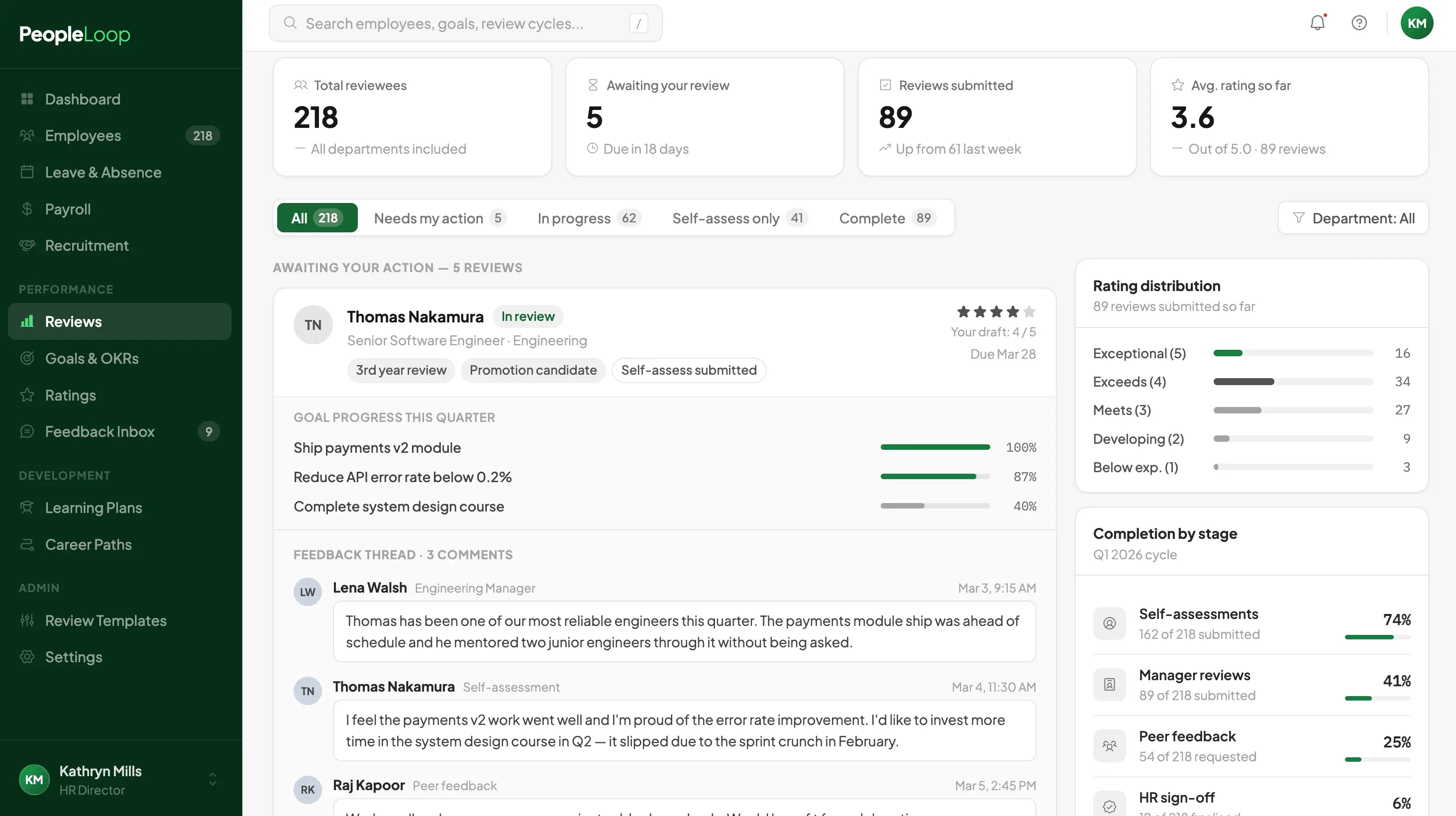
Task: Click the Exceptional (5) distribution bar
Action: tap(1293, 353)
